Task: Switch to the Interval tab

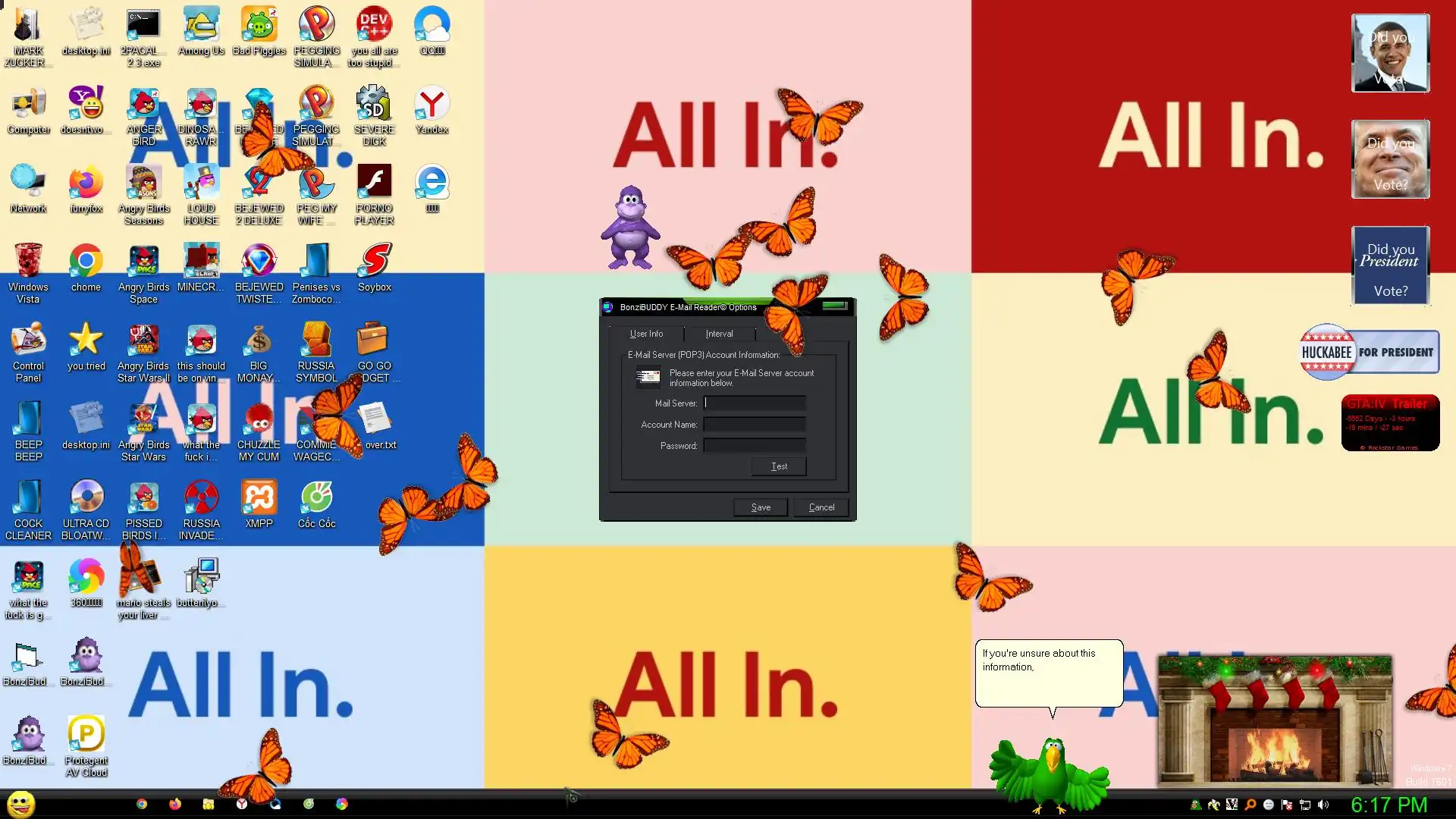Action: coord(719,334)
